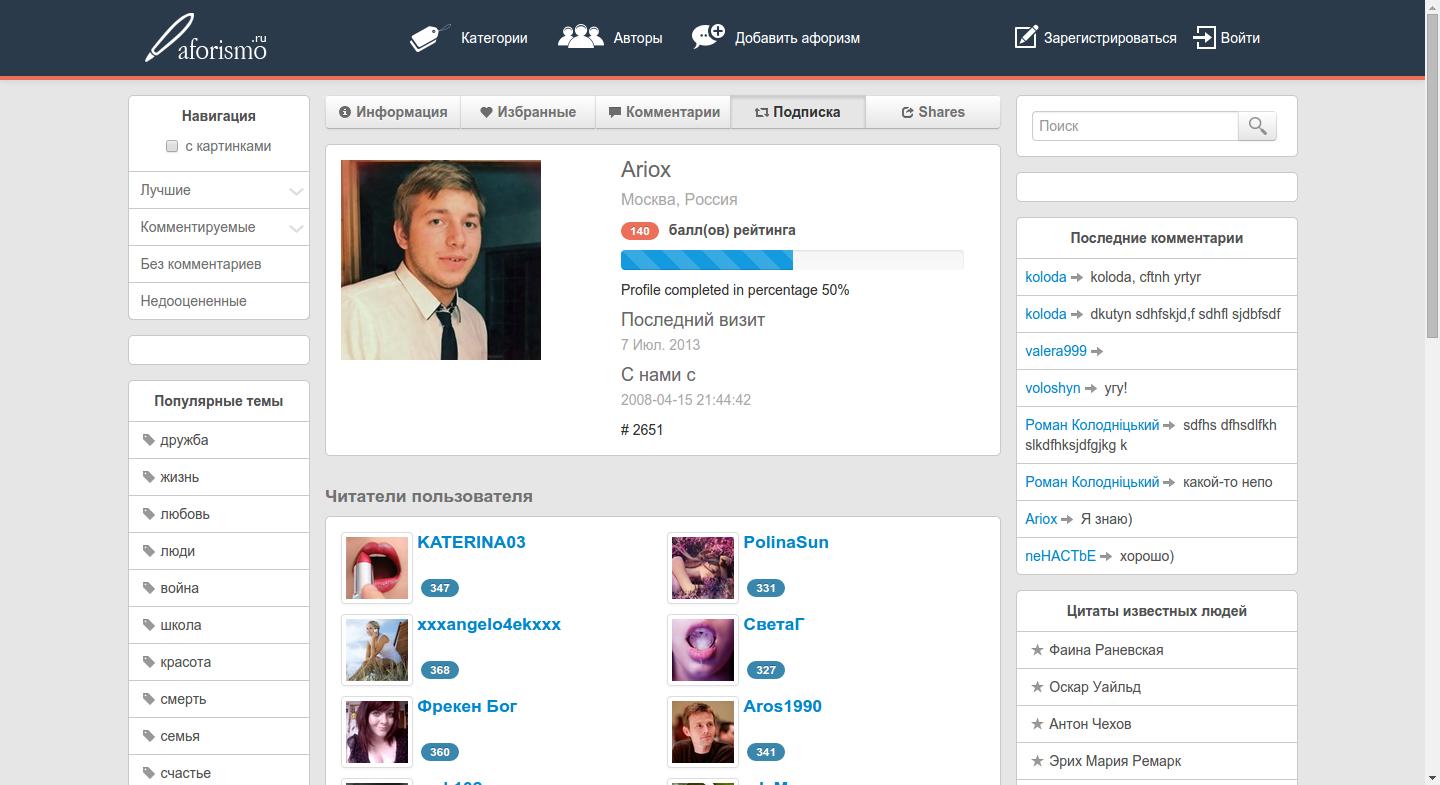This screenshot has width=1440, height=785.
Task: Click the retweet icon on Подписка tab
Action: [x=761, y=112]
